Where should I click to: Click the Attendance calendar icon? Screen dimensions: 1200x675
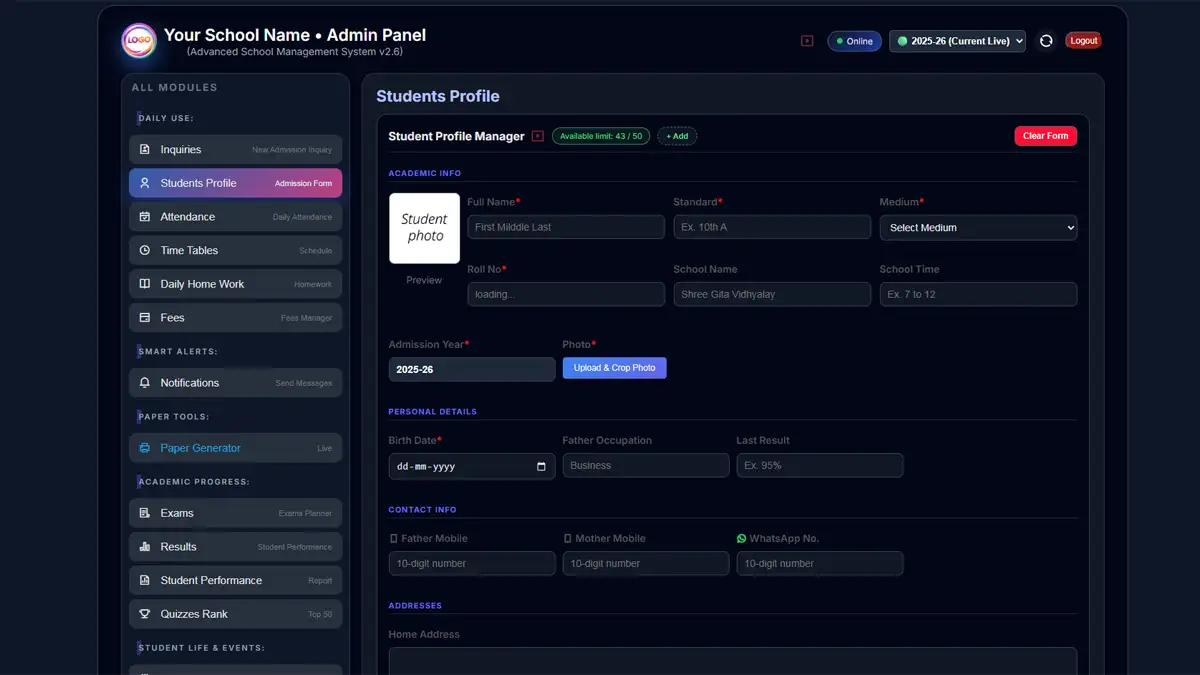click(x=145, y=216)
